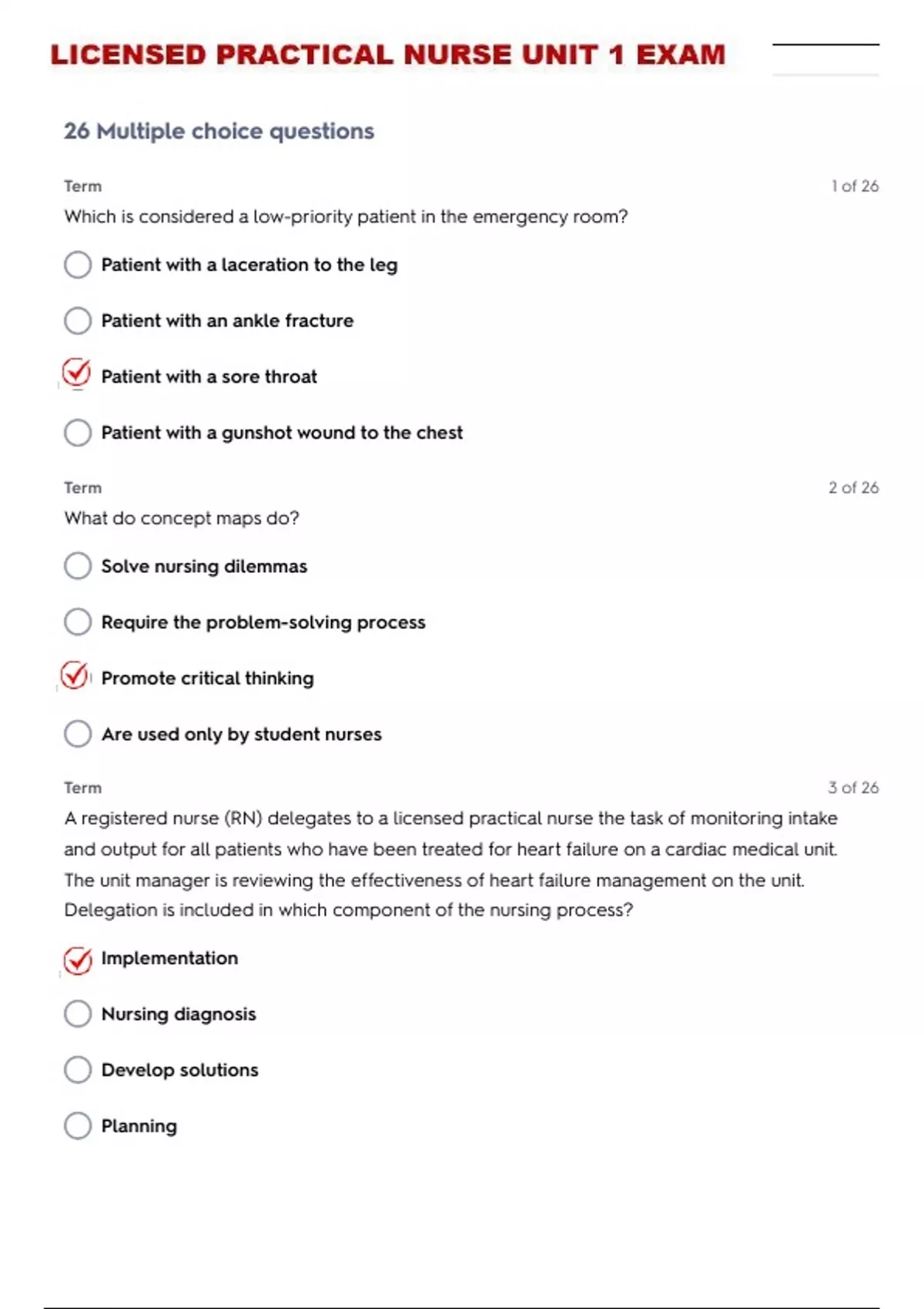
Task: Choose the "Develop solutions" radio option
Action: click(78, 1070)
